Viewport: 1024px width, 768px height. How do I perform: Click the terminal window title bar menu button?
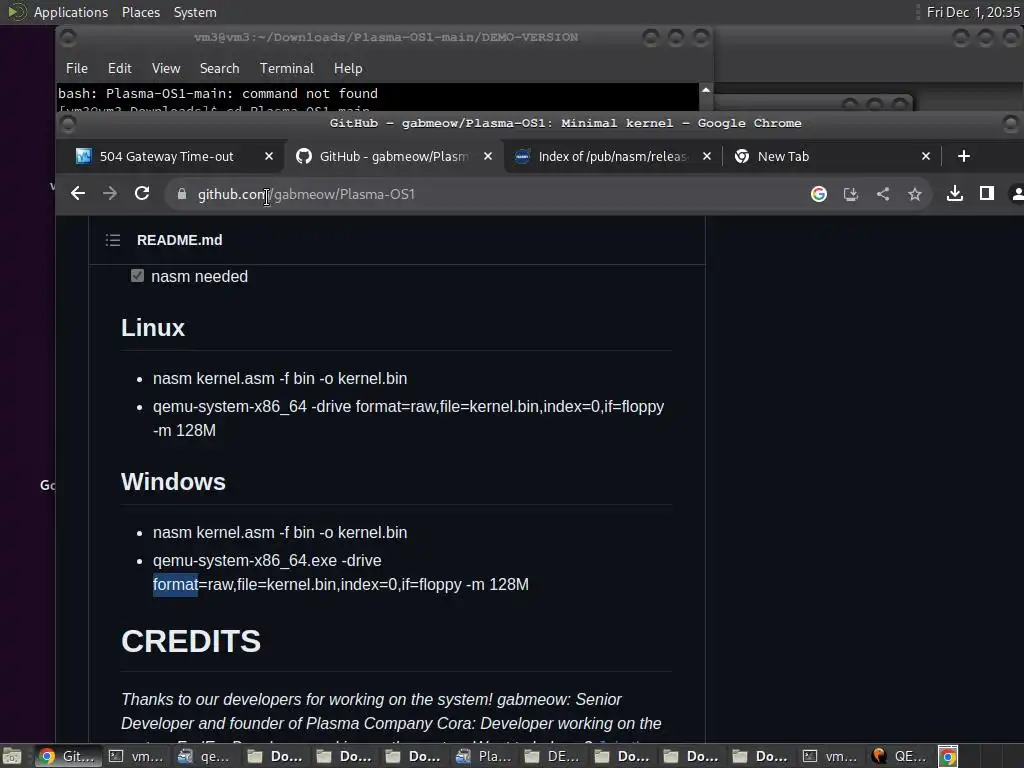point(67,37)
